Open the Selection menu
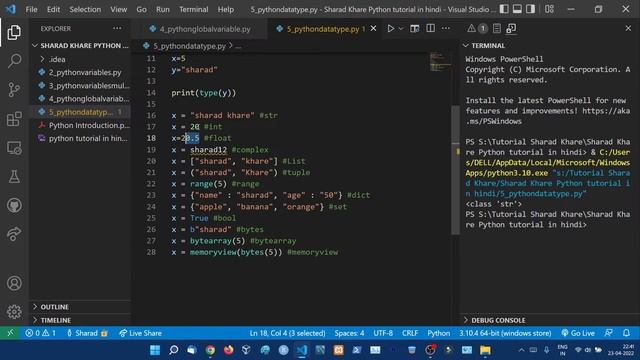Viewport: 640px width, 360px height. click(x=85, y=9)
